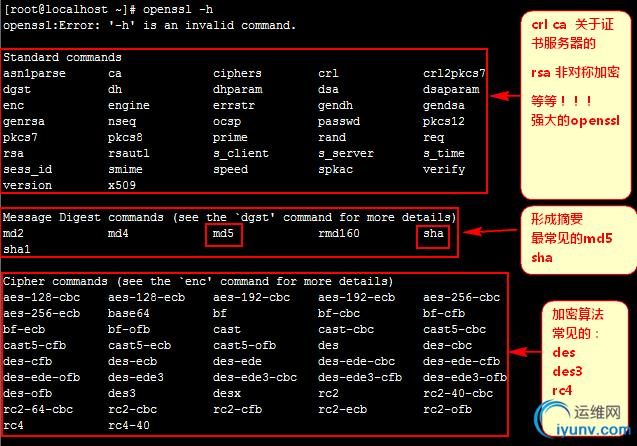
Task: Click the 'pkcs12' command word
Action: (444, 121)
